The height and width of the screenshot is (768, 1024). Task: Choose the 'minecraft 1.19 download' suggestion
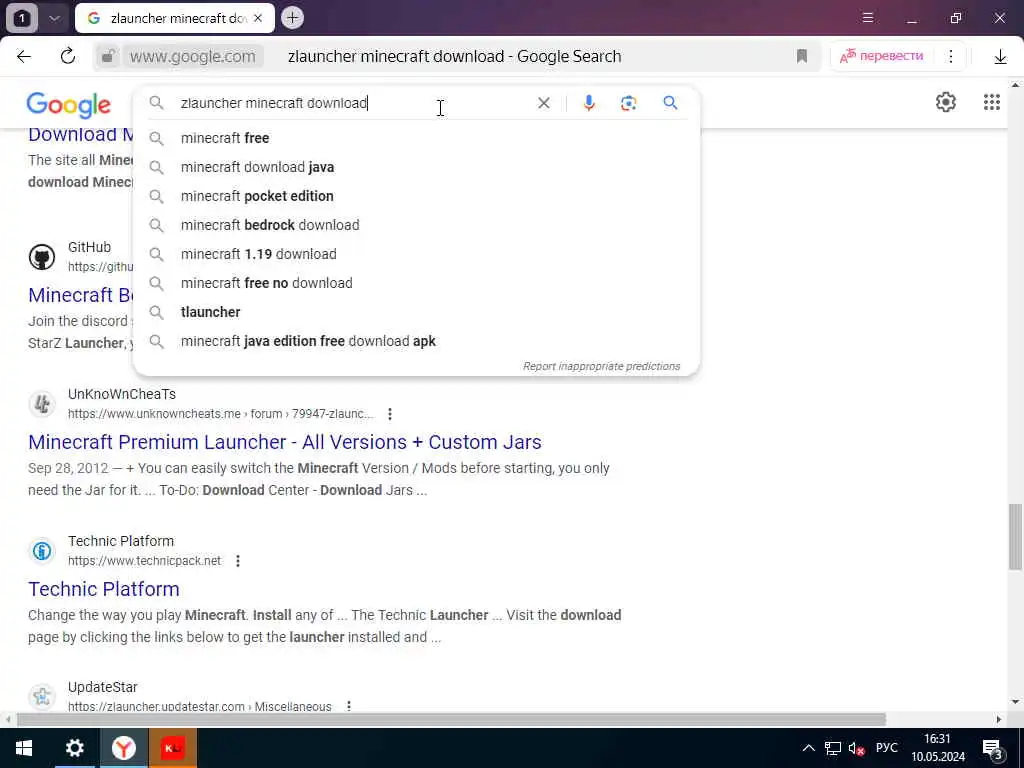point(416,254)
